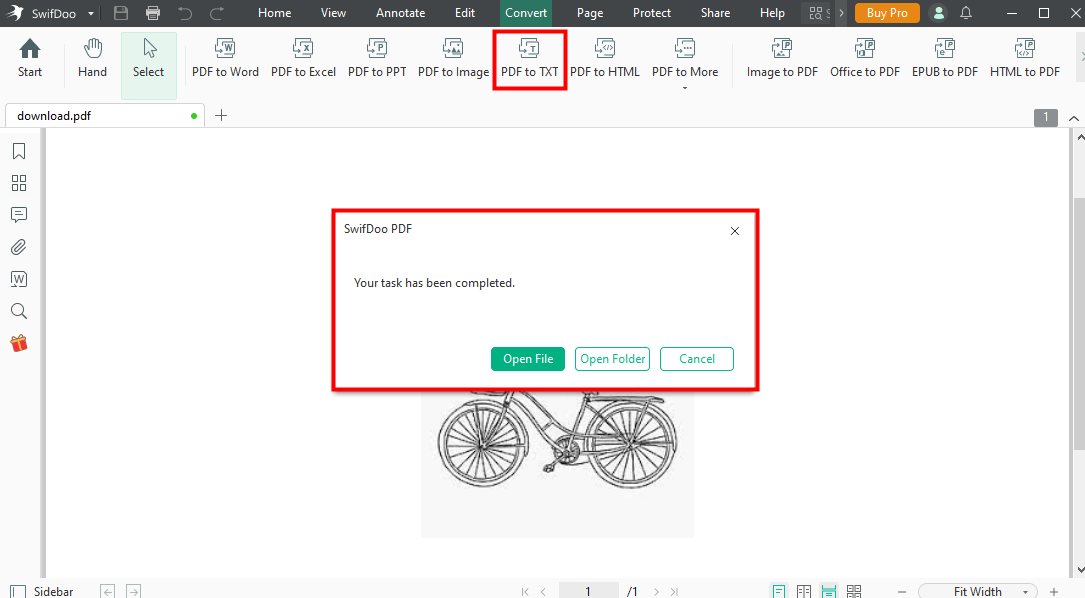Switch to two-page view
1085x598 pixels.
pyautogui.click(x=804, y=591)
